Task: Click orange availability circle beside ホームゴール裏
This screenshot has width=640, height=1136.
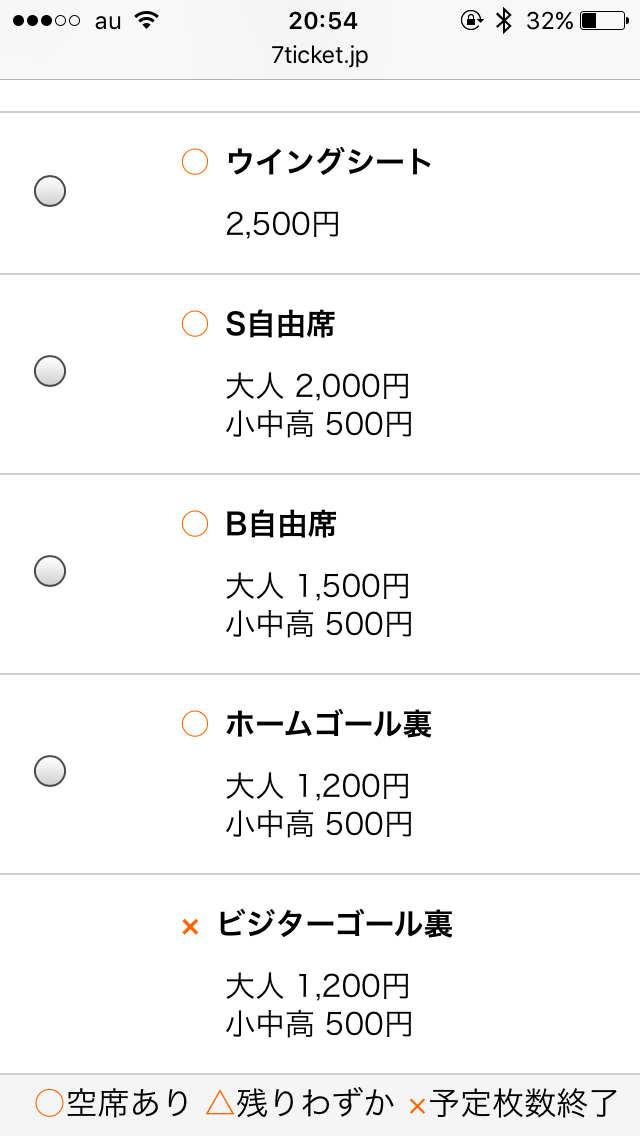Action: click(195, 723)
